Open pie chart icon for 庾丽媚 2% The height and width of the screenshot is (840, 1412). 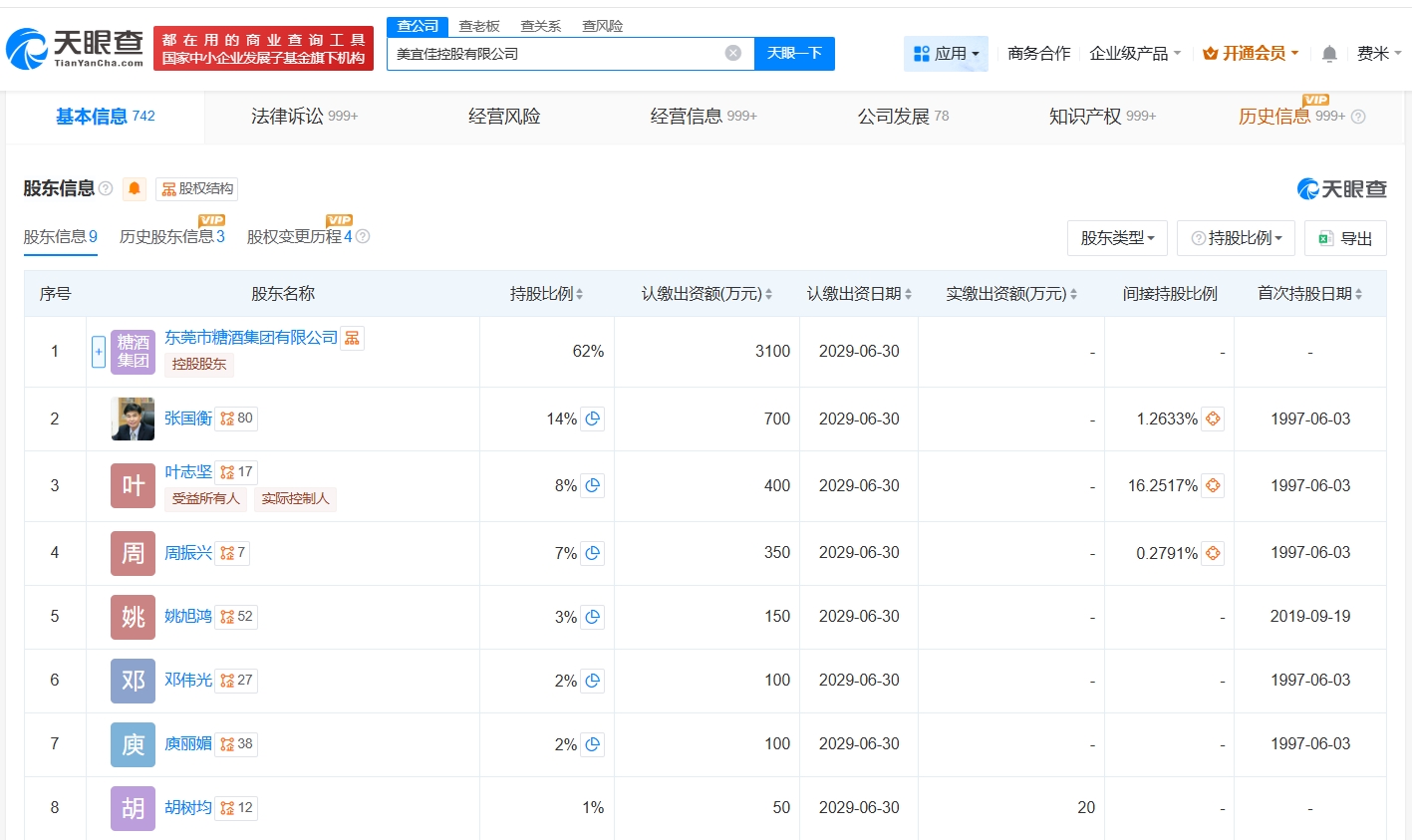tap(593, 744)
